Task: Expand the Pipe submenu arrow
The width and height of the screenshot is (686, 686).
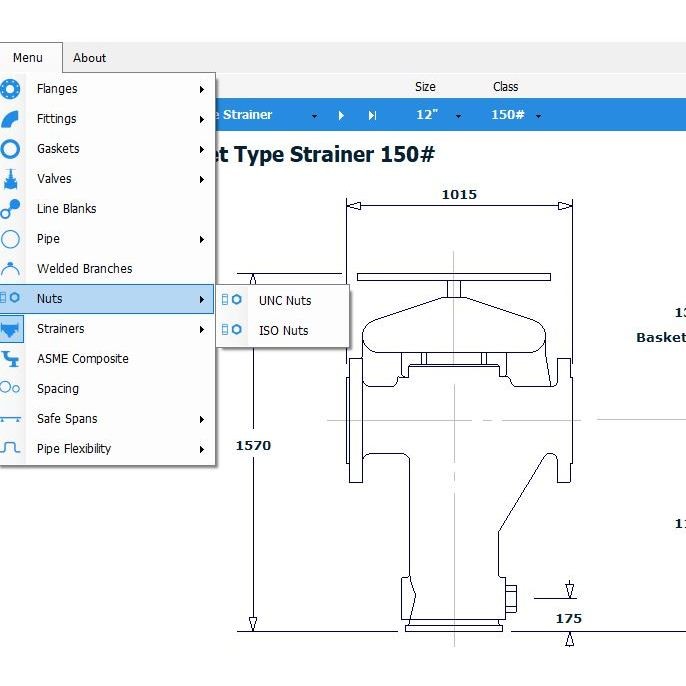Action: coord(202,239)
